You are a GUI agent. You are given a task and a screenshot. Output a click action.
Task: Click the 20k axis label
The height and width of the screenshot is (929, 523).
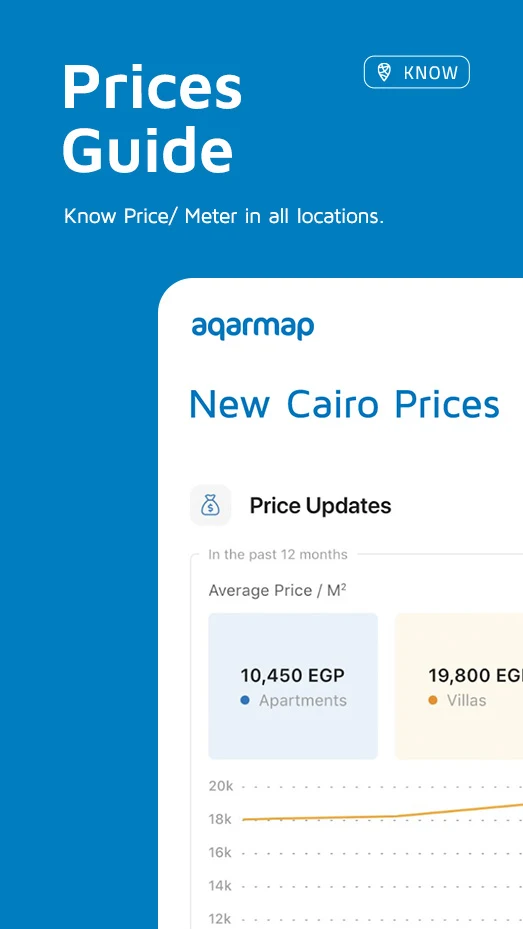coord(220,786)
